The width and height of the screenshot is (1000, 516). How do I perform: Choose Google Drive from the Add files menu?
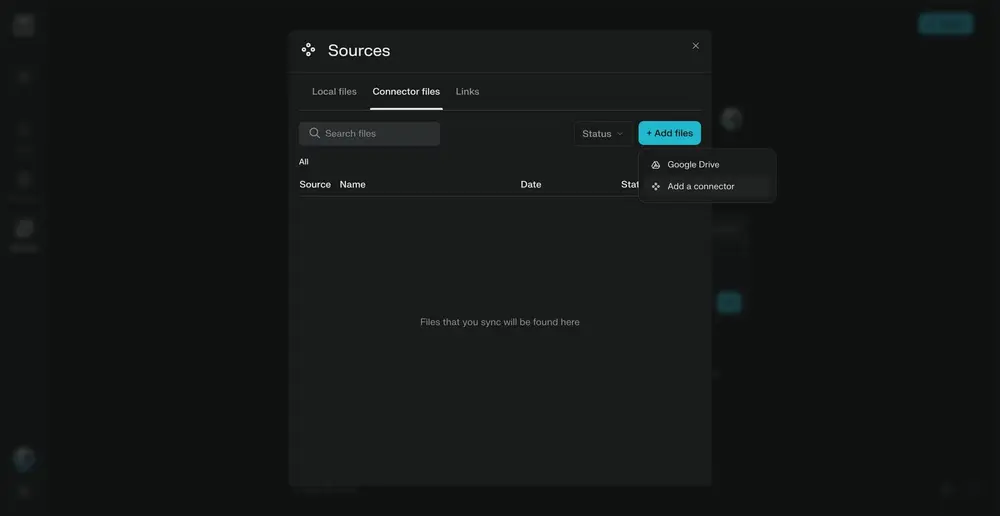[x=693, y=165]
